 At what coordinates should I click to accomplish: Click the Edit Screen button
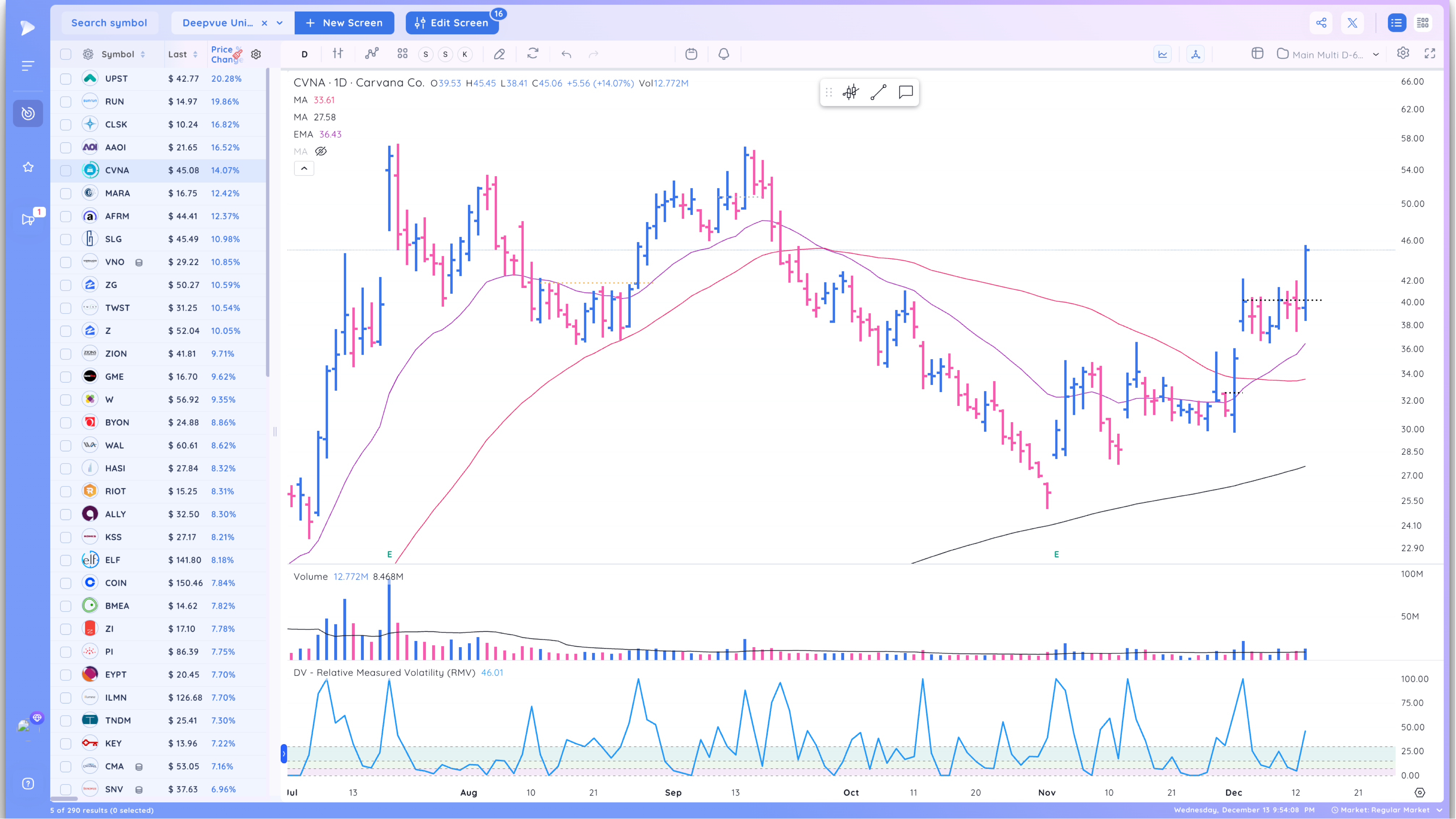[452, 23]
